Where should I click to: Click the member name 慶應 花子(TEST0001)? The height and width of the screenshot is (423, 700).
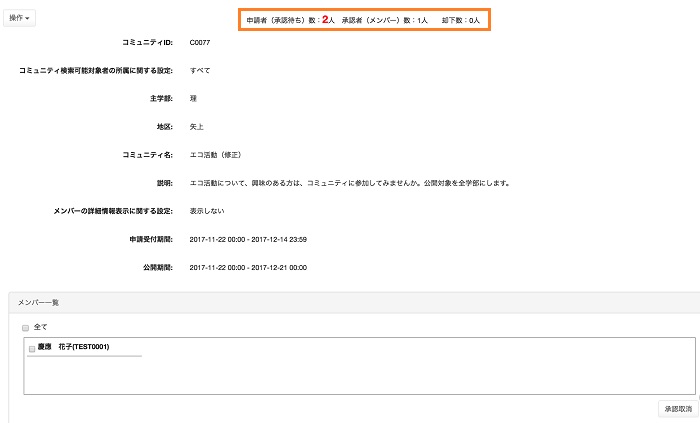click(73, 347)
